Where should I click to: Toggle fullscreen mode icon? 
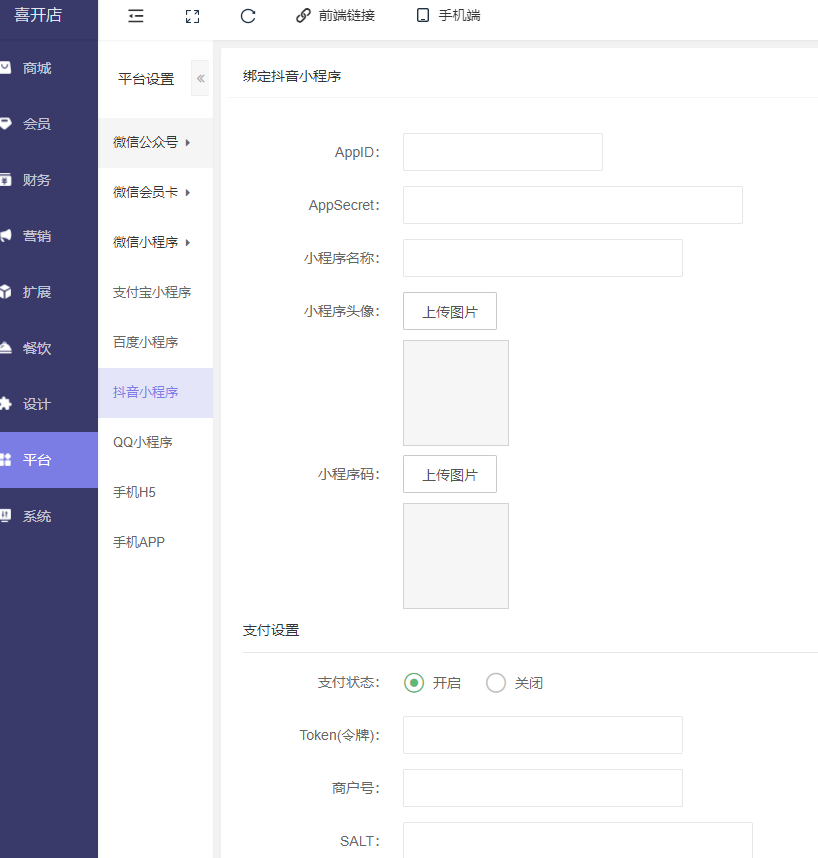tap(192, 16)
